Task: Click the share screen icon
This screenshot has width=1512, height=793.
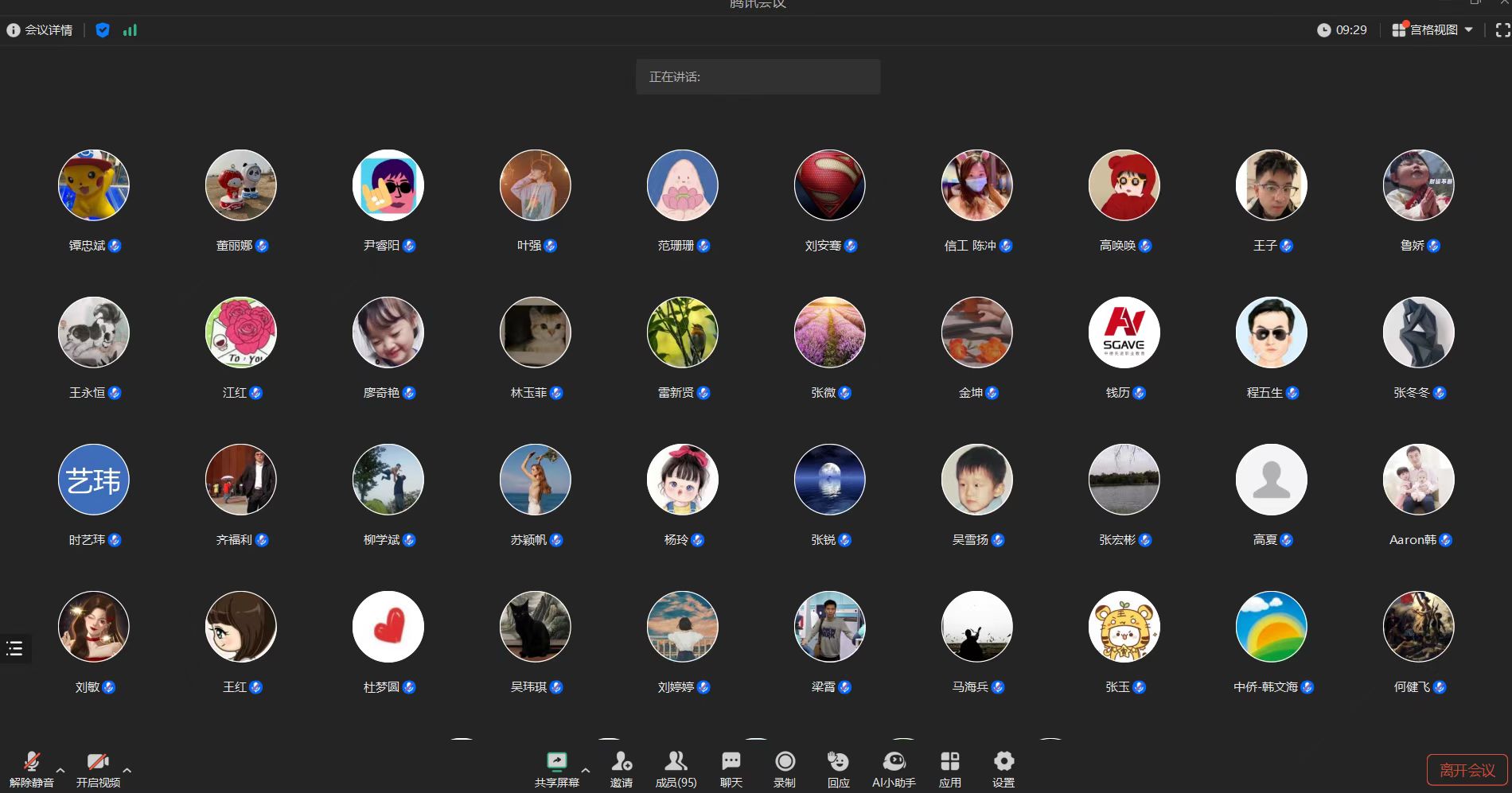Action: coord(556,762)
